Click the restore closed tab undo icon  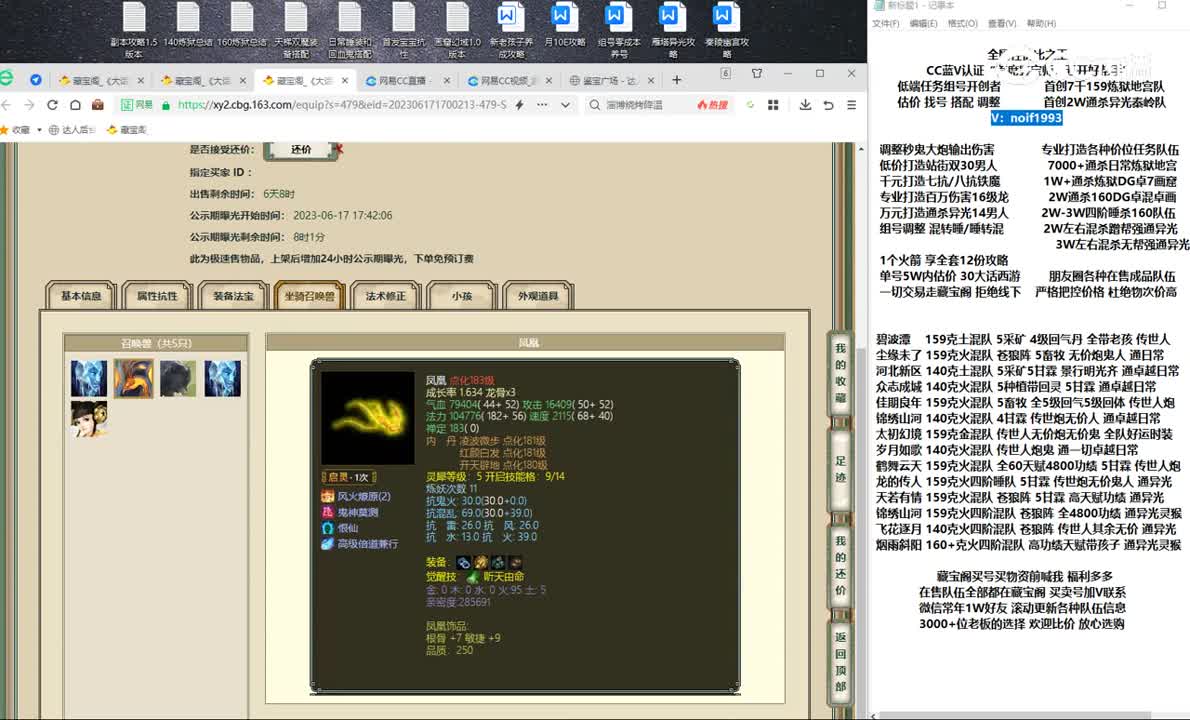pos(829,105)
